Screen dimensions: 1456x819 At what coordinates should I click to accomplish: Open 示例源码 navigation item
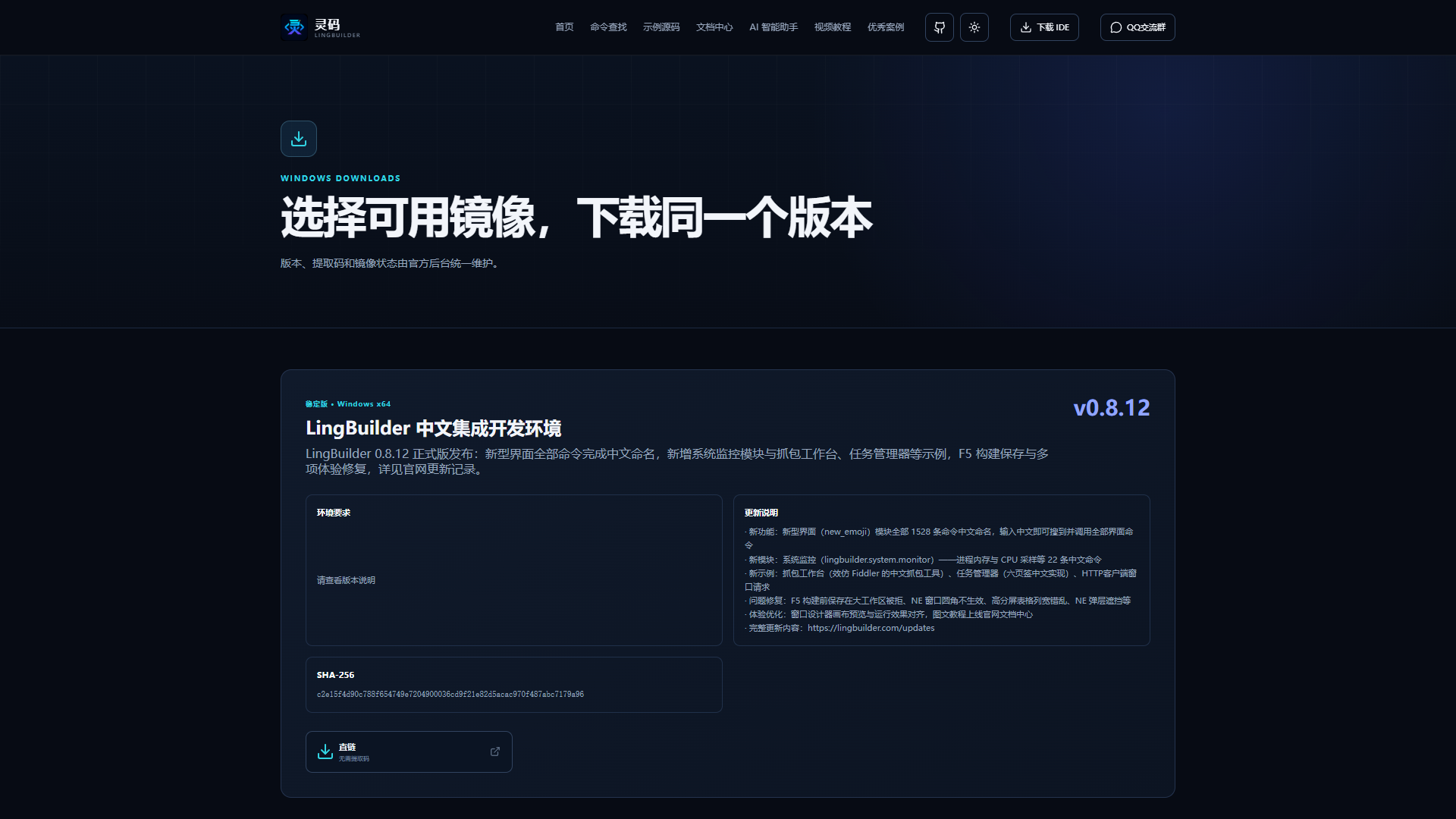661,27
